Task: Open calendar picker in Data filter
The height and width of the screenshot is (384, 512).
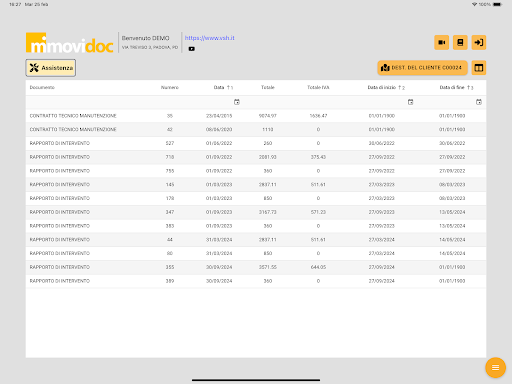Action: click(x=237, y=102)
